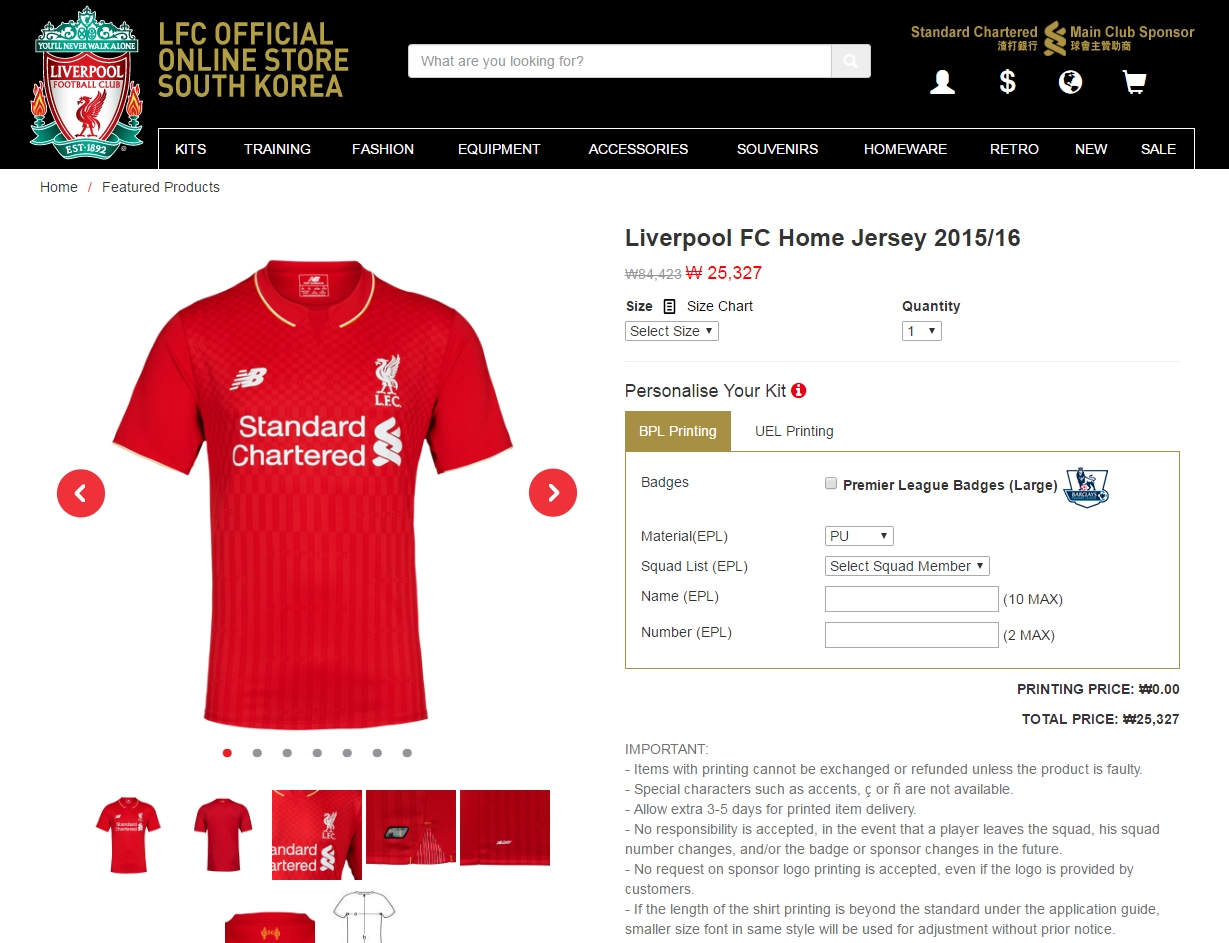The height and width of the screenshot is (943, 1229).
Task: Open the Quantity dropdown
Action: click(922, 331)
